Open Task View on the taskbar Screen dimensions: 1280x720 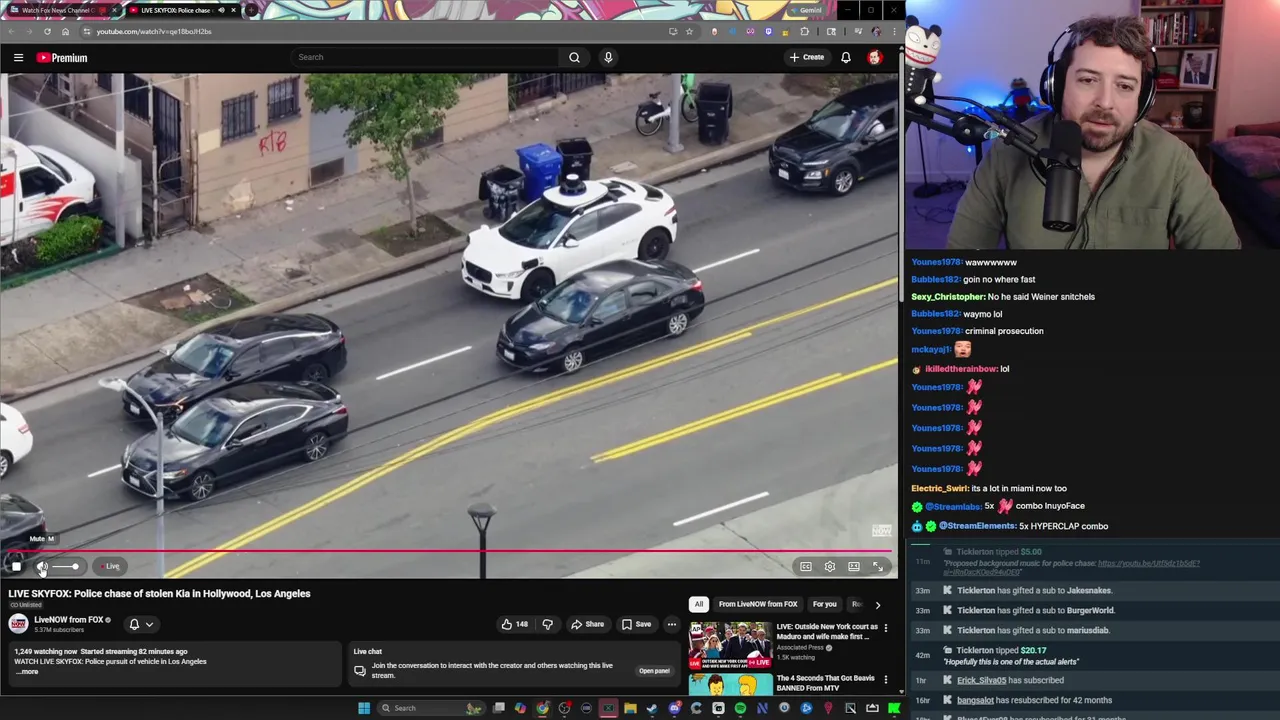click(x=498, y=708)
